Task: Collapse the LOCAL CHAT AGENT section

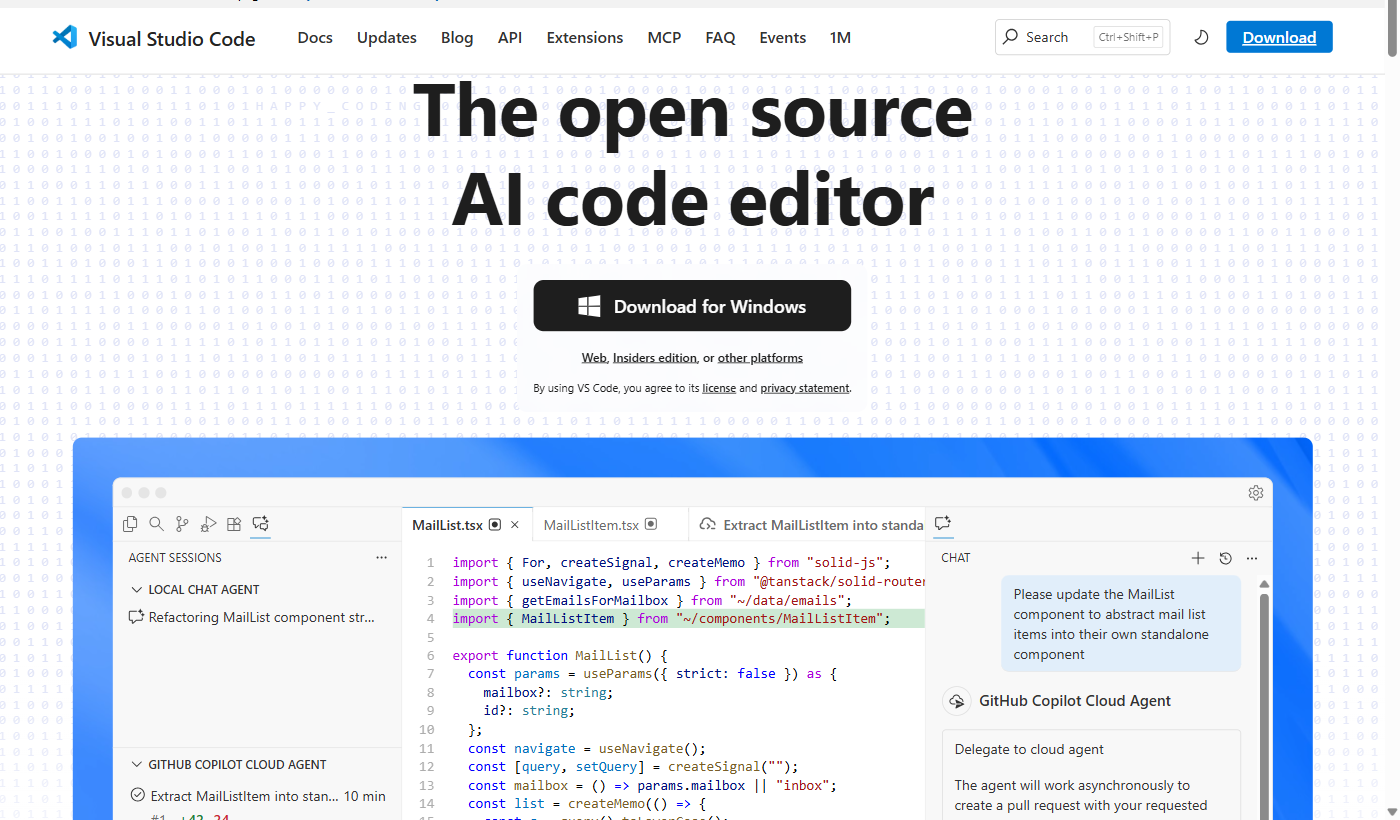Action: 138,589
